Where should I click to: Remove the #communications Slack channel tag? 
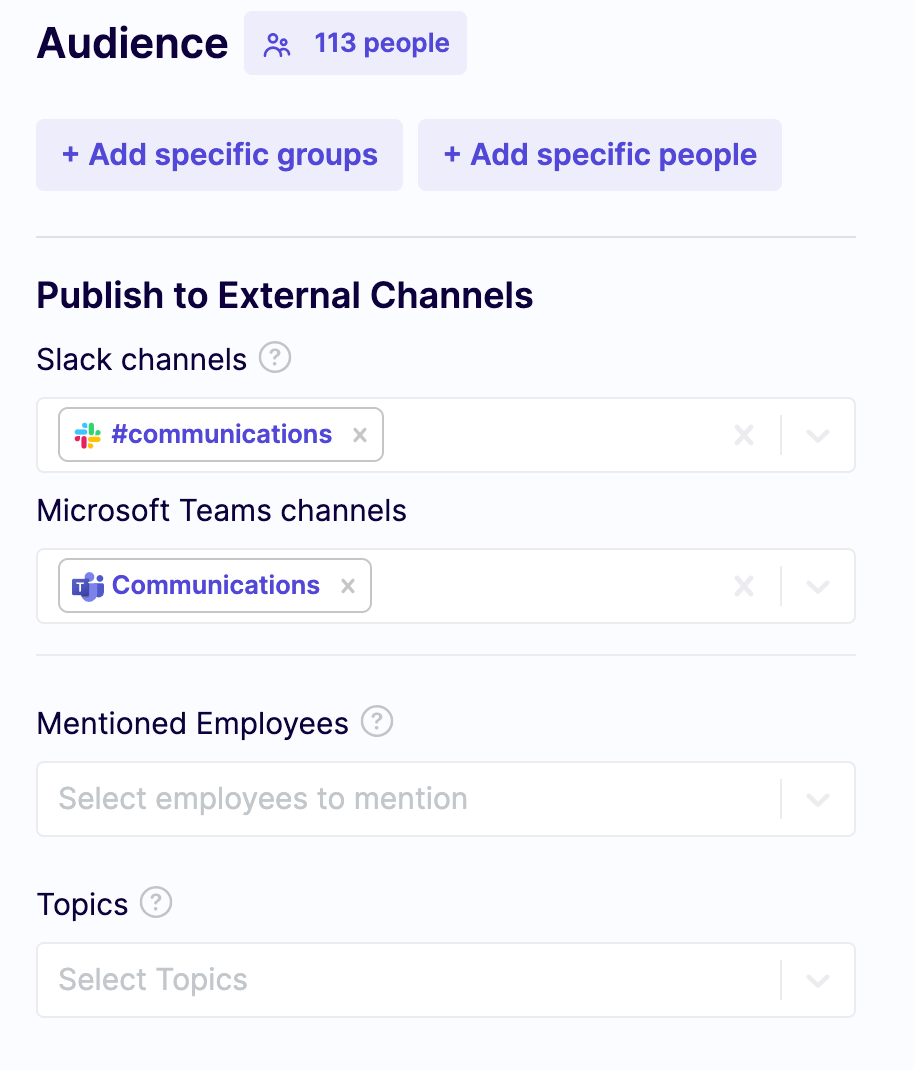tap(360, 435)
